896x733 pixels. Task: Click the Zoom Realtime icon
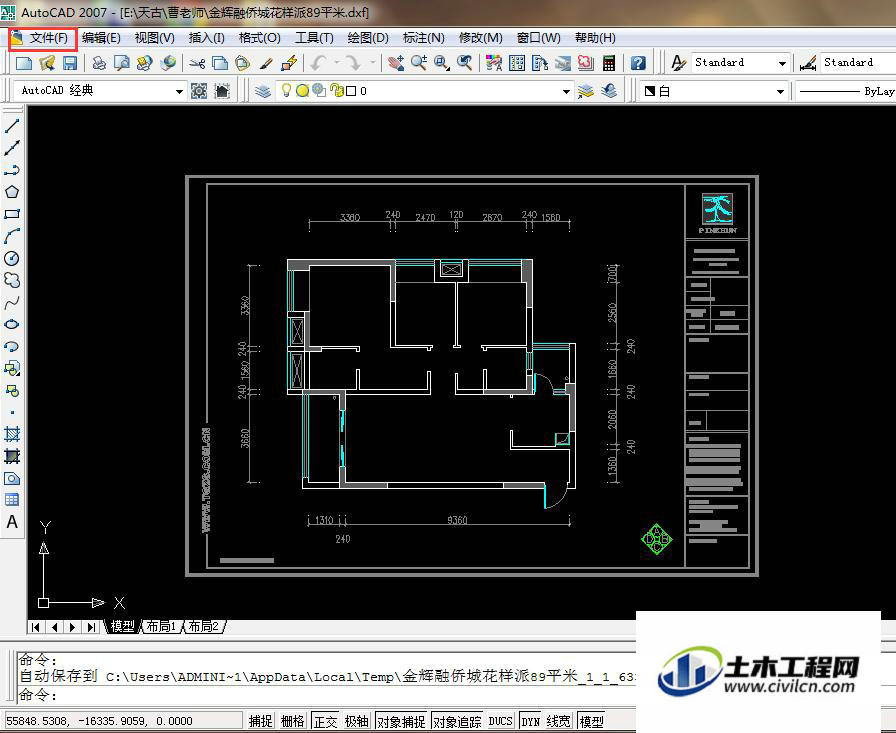[419, 63]
